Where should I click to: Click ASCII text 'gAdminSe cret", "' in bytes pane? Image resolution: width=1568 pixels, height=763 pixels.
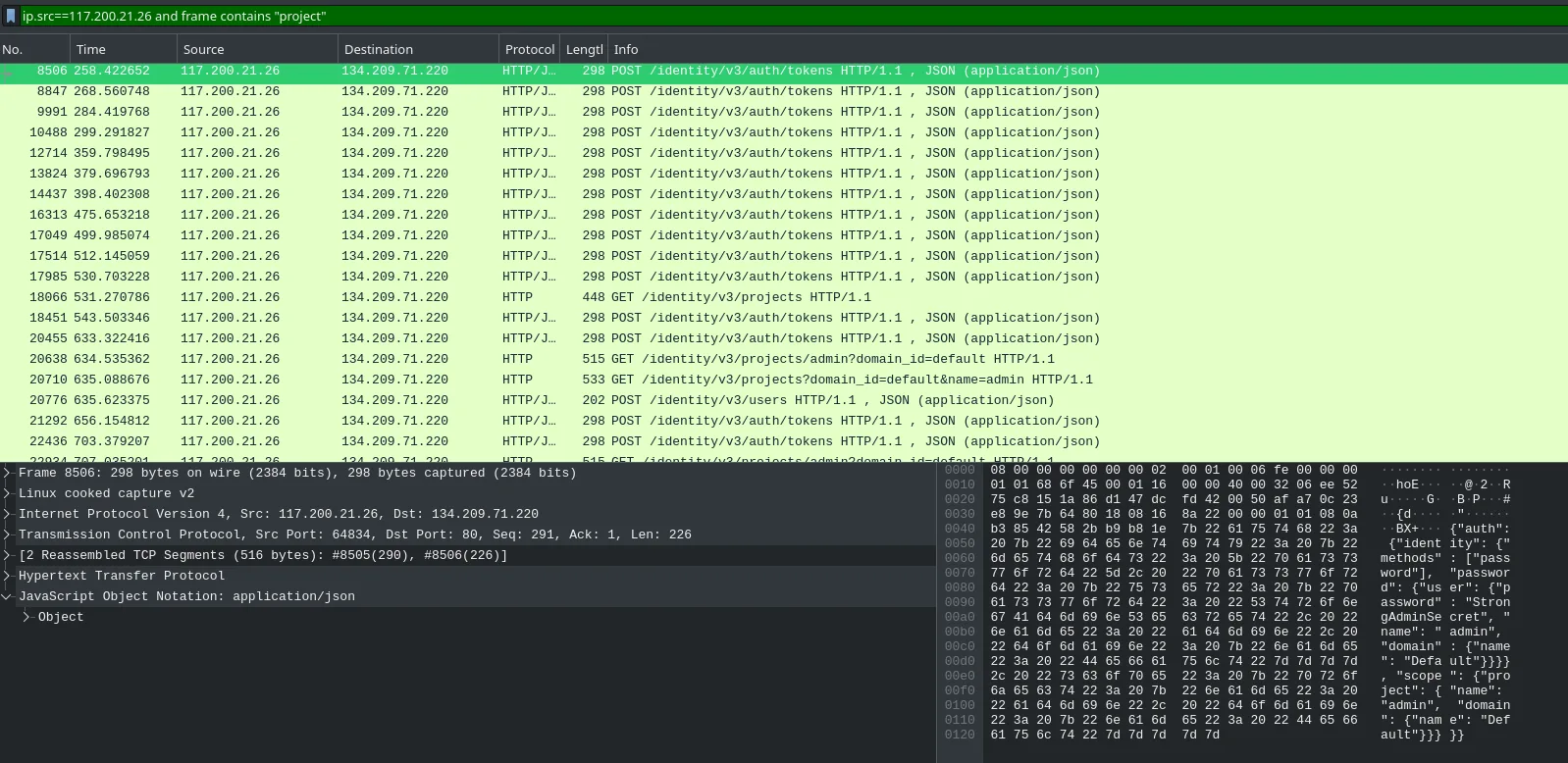coord(1445,617)
